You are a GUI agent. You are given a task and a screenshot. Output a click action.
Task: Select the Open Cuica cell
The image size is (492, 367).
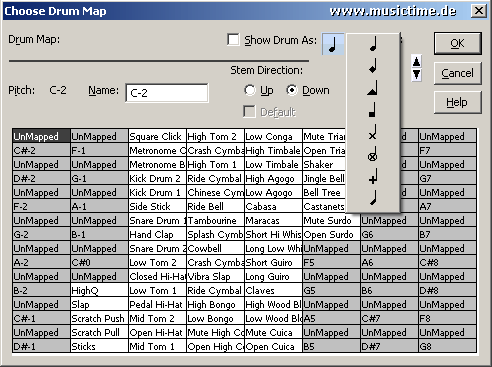[x=273, y=346]
